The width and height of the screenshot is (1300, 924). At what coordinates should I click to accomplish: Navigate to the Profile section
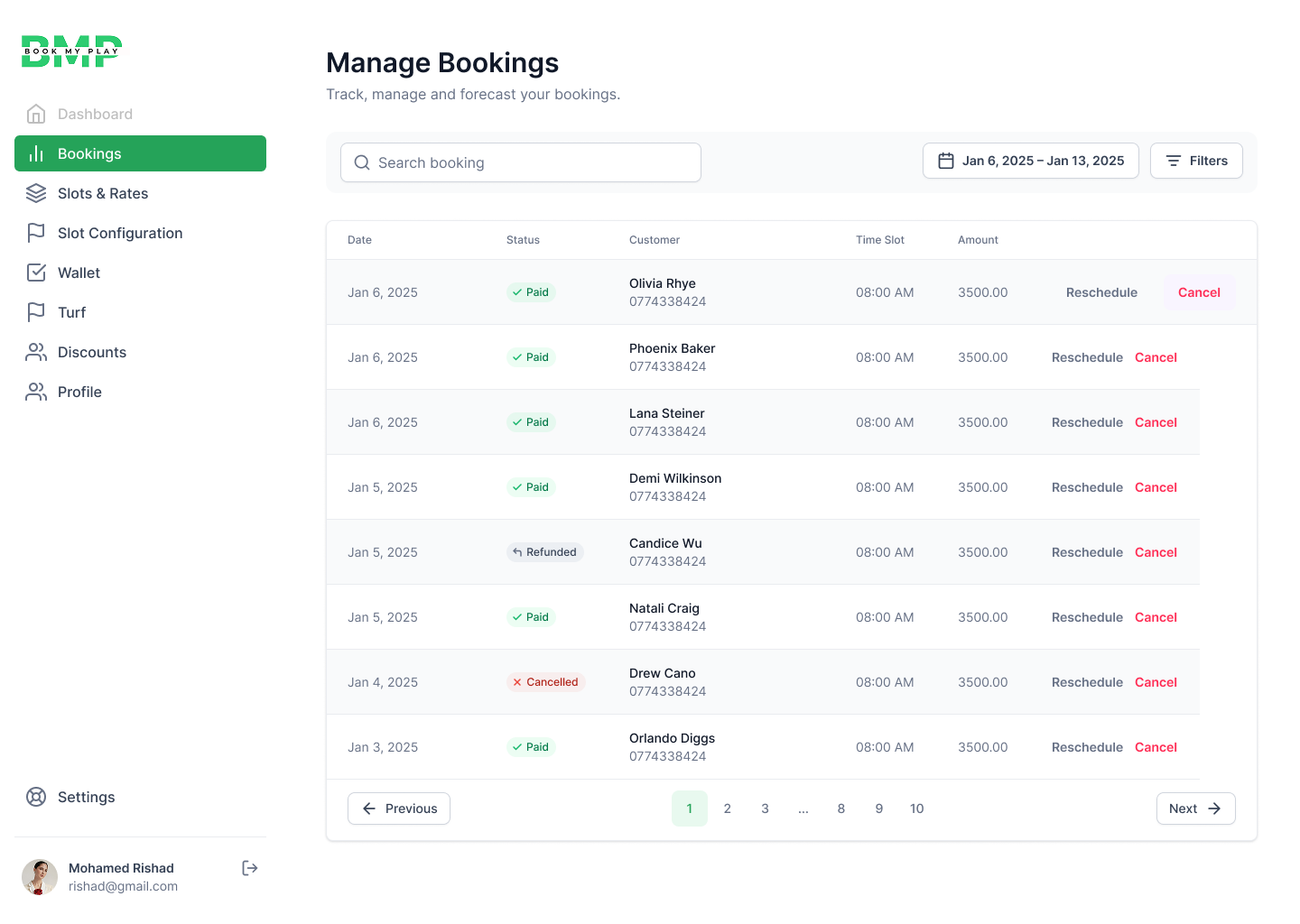pyautogui.click(x=79, y=392)
